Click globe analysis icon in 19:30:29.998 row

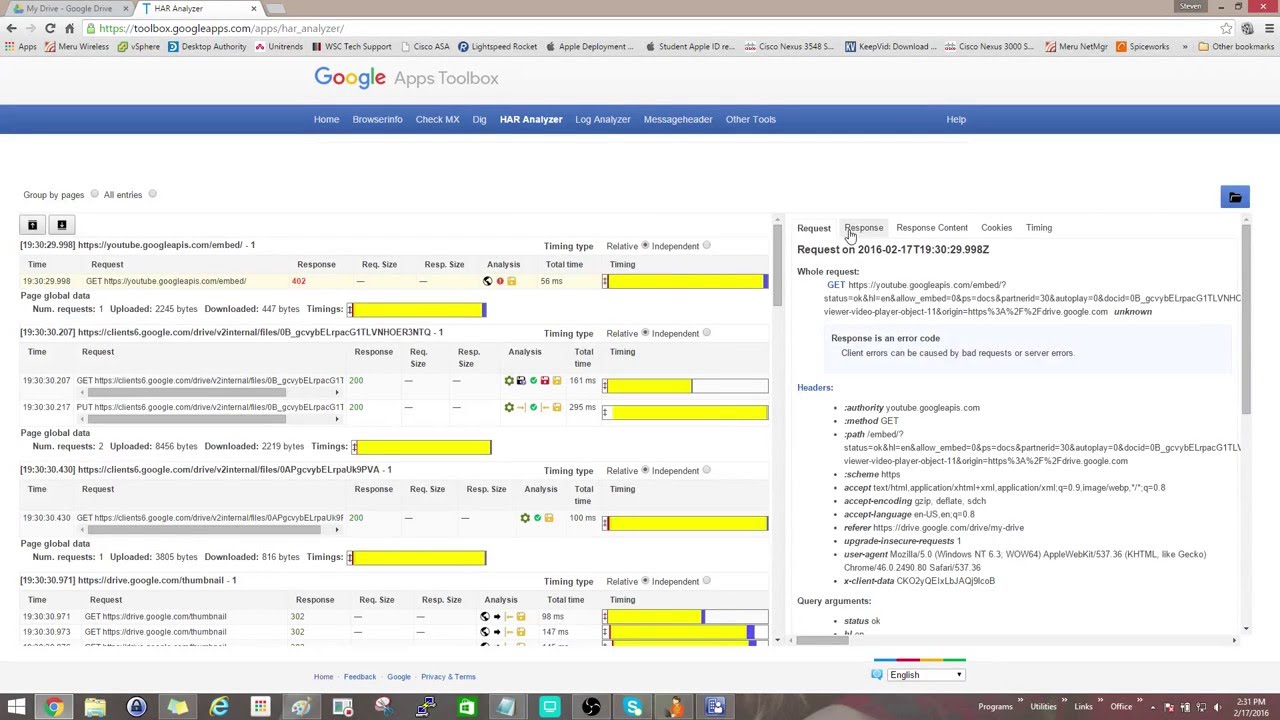pos(487,282)
